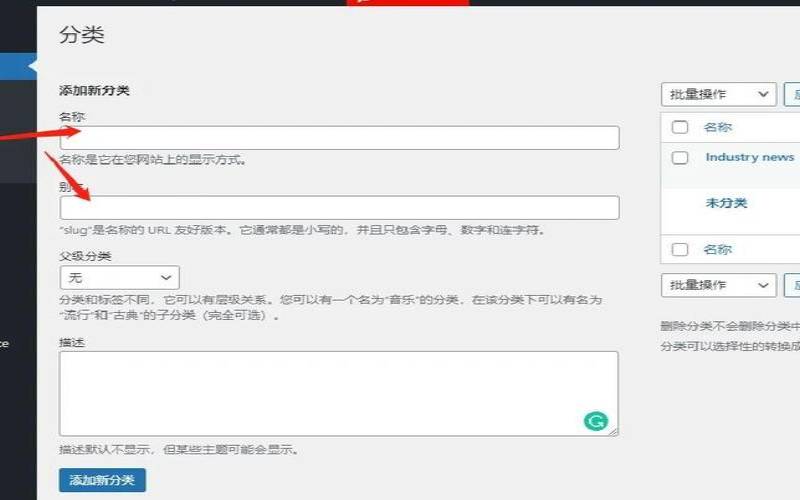Open the top 批量操作 bulk actions dropdown
Viewport: 800px width, 500px height.
point(718,95)
